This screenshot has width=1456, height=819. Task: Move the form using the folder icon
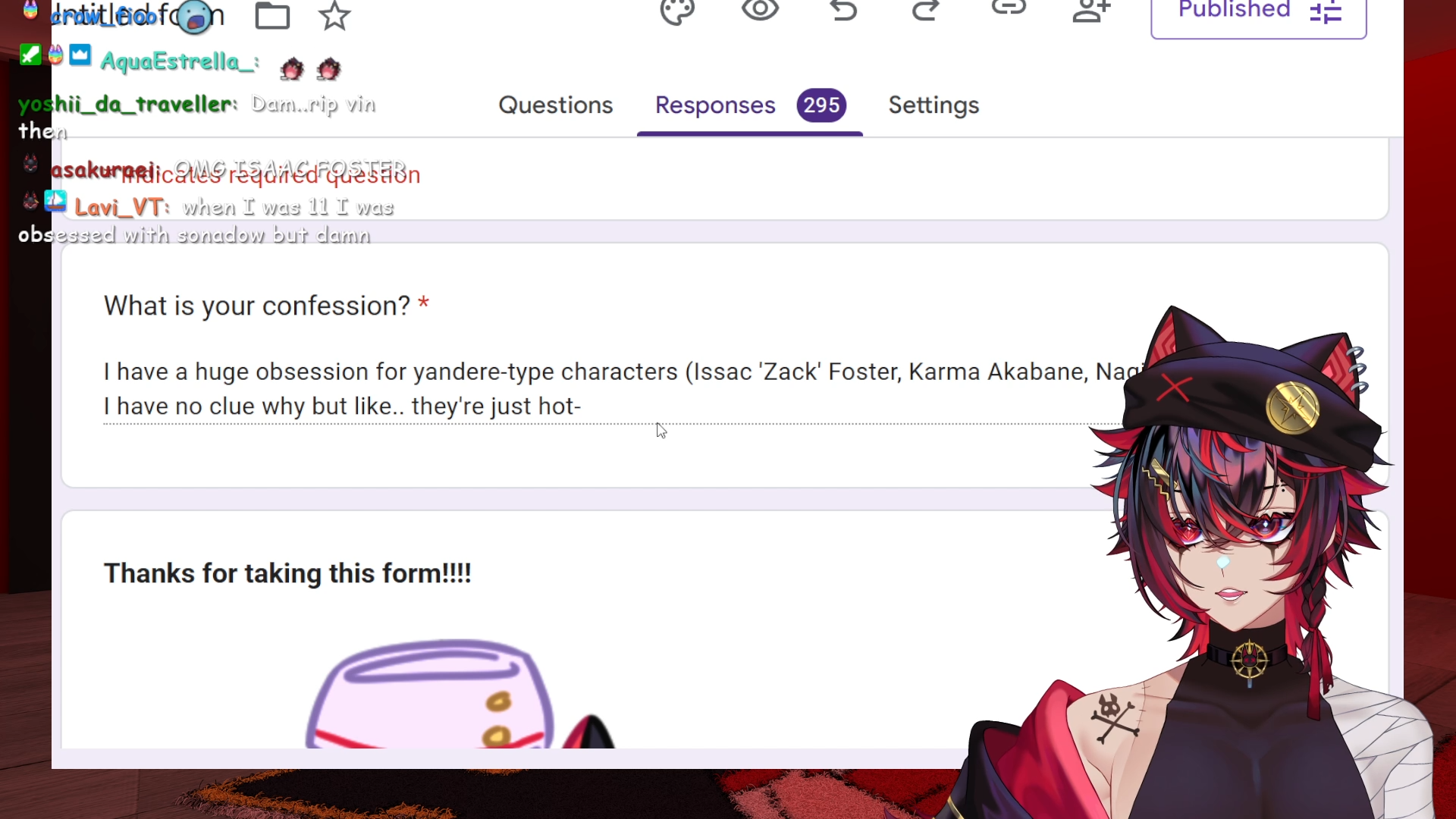coord(272,15)
